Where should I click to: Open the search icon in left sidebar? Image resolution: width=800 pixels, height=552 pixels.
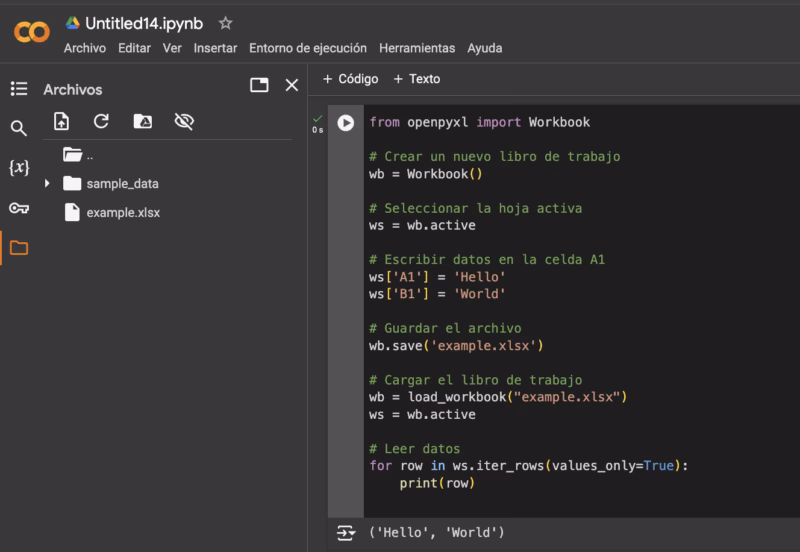(x=19, y=128)
